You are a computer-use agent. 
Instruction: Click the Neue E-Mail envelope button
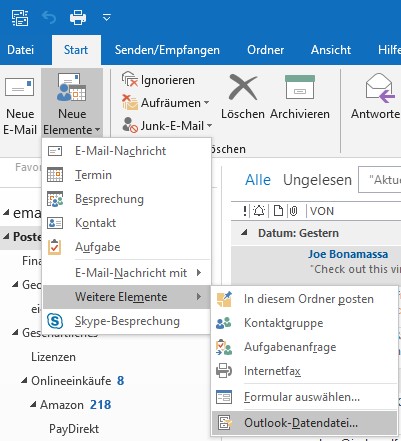(20, 103)
